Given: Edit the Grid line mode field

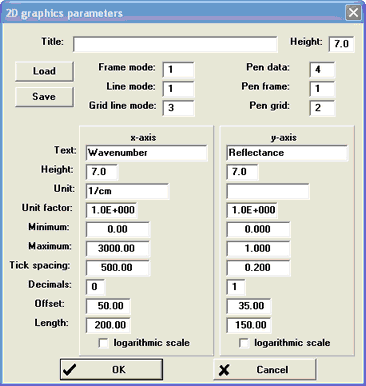Looking at the screenshot, I should click(178, 108).
